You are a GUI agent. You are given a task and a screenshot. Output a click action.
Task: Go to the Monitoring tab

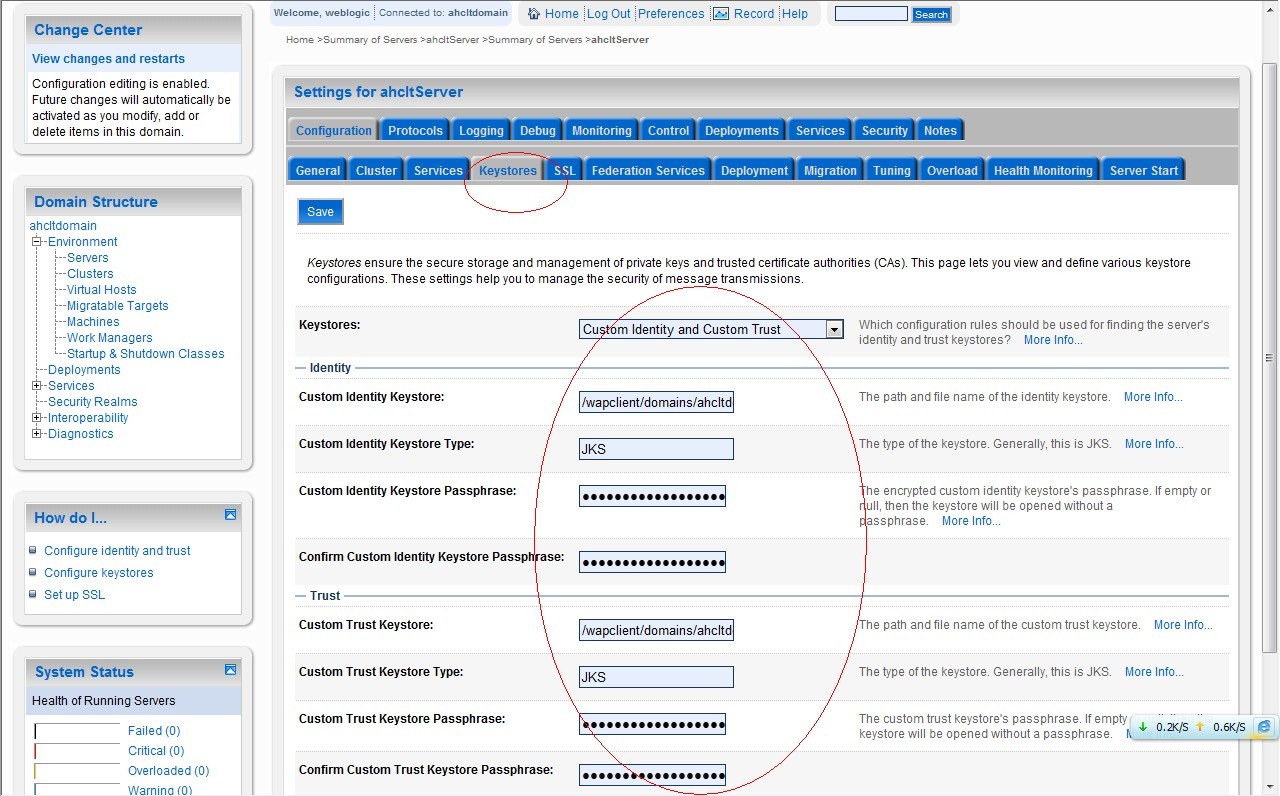tap(601, 131)
